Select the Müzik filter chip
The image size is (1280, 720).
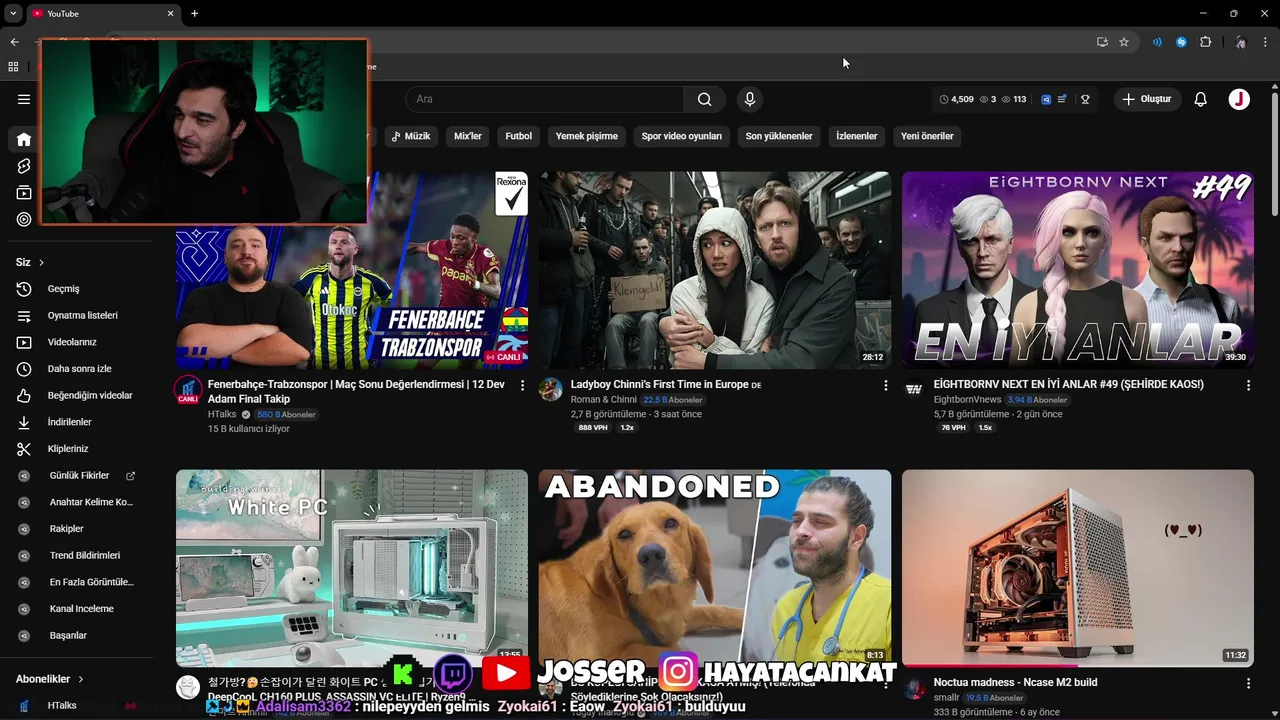click(x=409, y=136)
